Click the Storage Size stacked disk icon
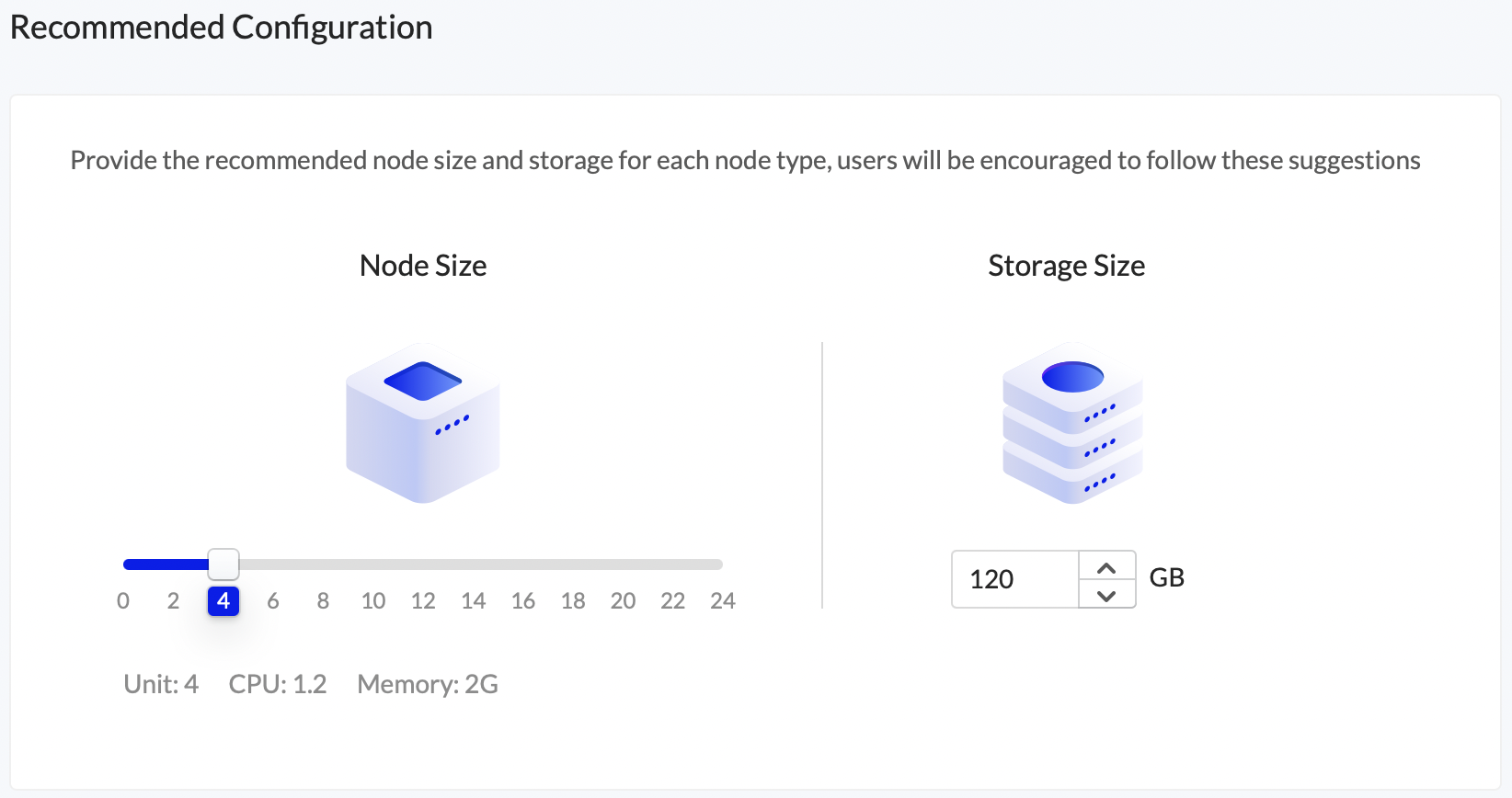The image size is (1512, 798). click(1072, 423)
